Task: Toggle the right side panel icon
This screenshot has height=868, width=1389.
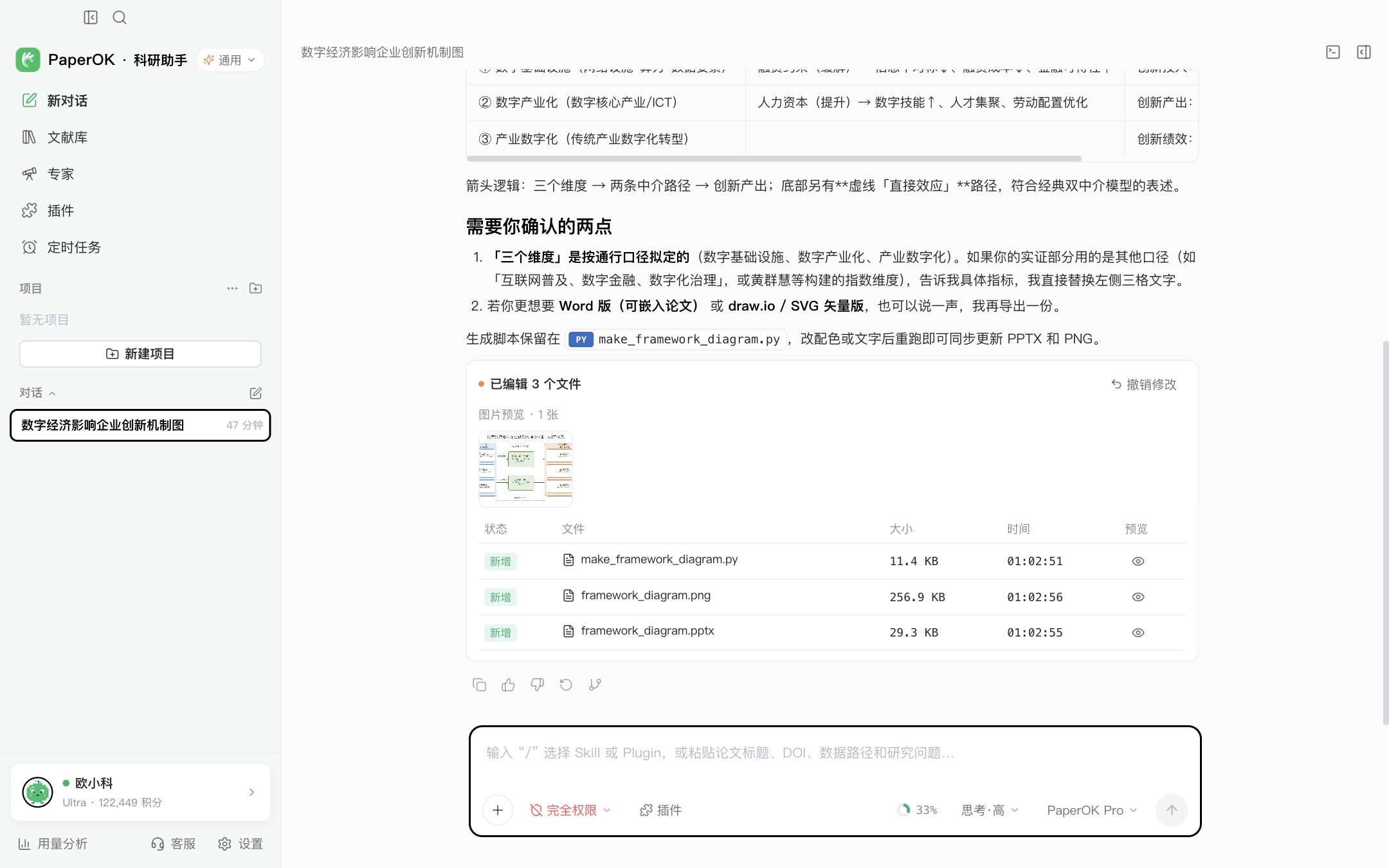Action: click(1364, 52)
